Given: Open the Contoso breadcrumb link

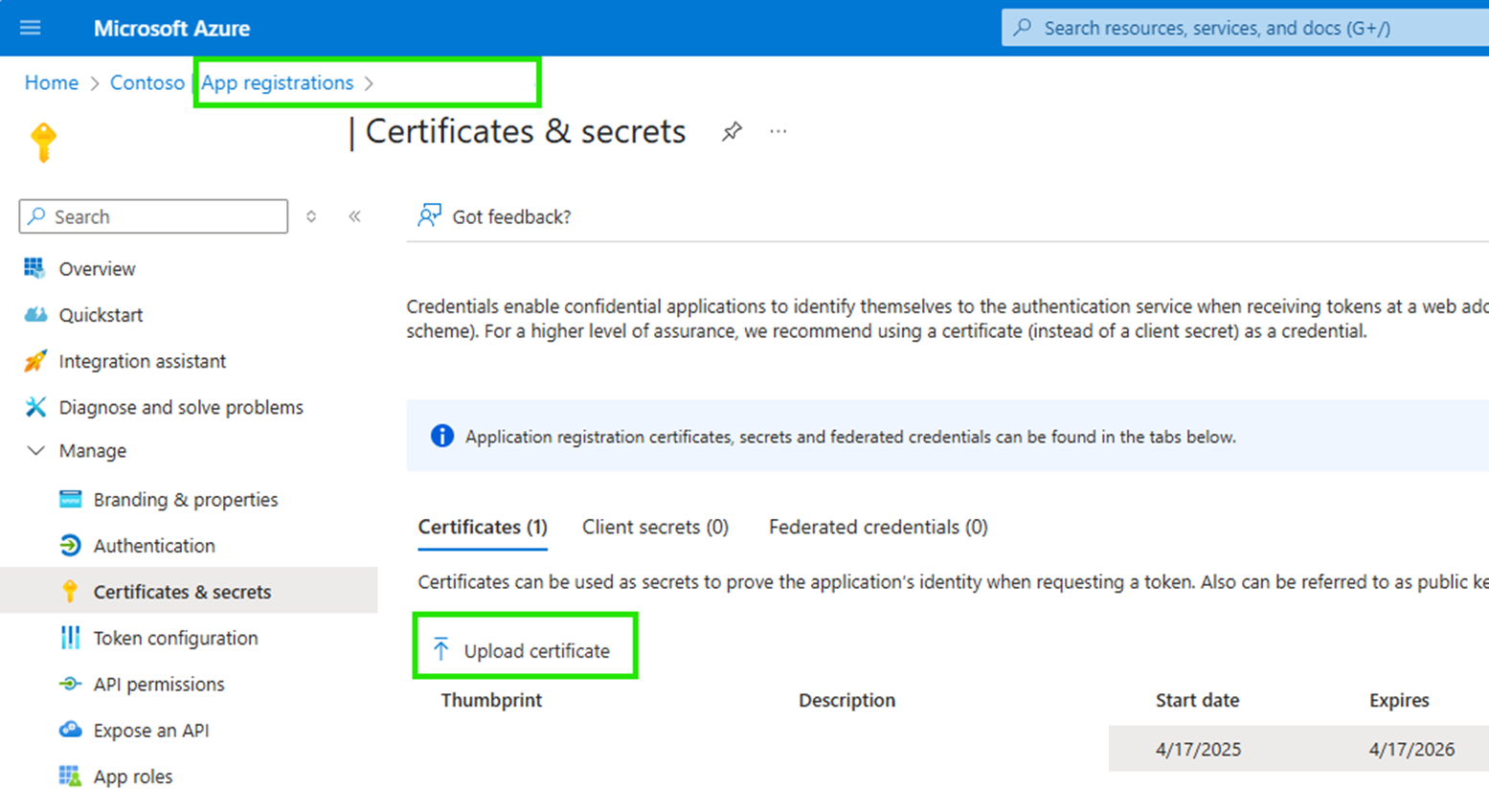Looking at the screenshot, I should [x=147, y=82].
